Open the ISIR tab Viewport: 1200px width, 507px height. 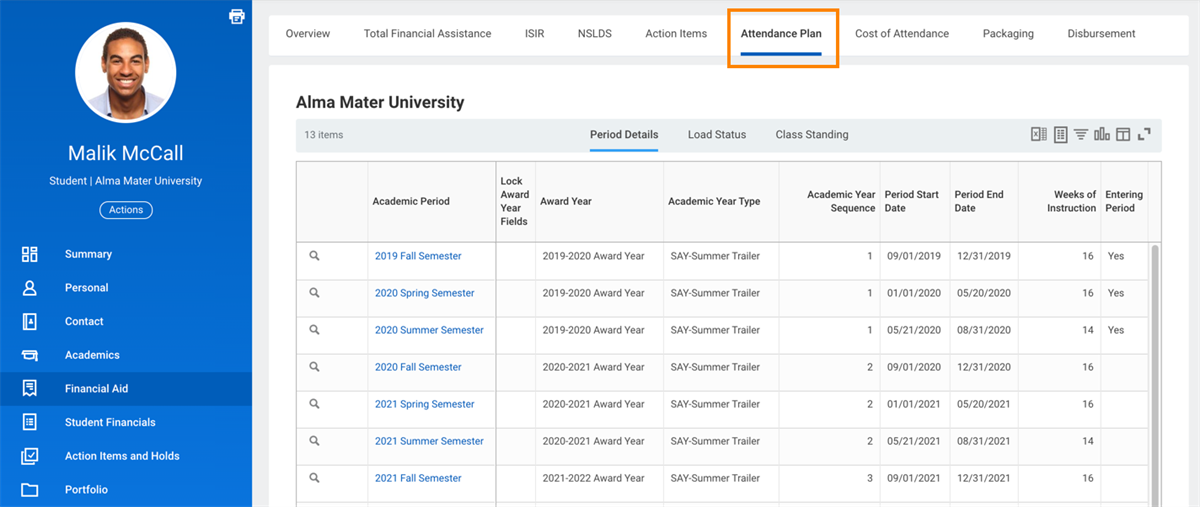(x=535, y=33)
